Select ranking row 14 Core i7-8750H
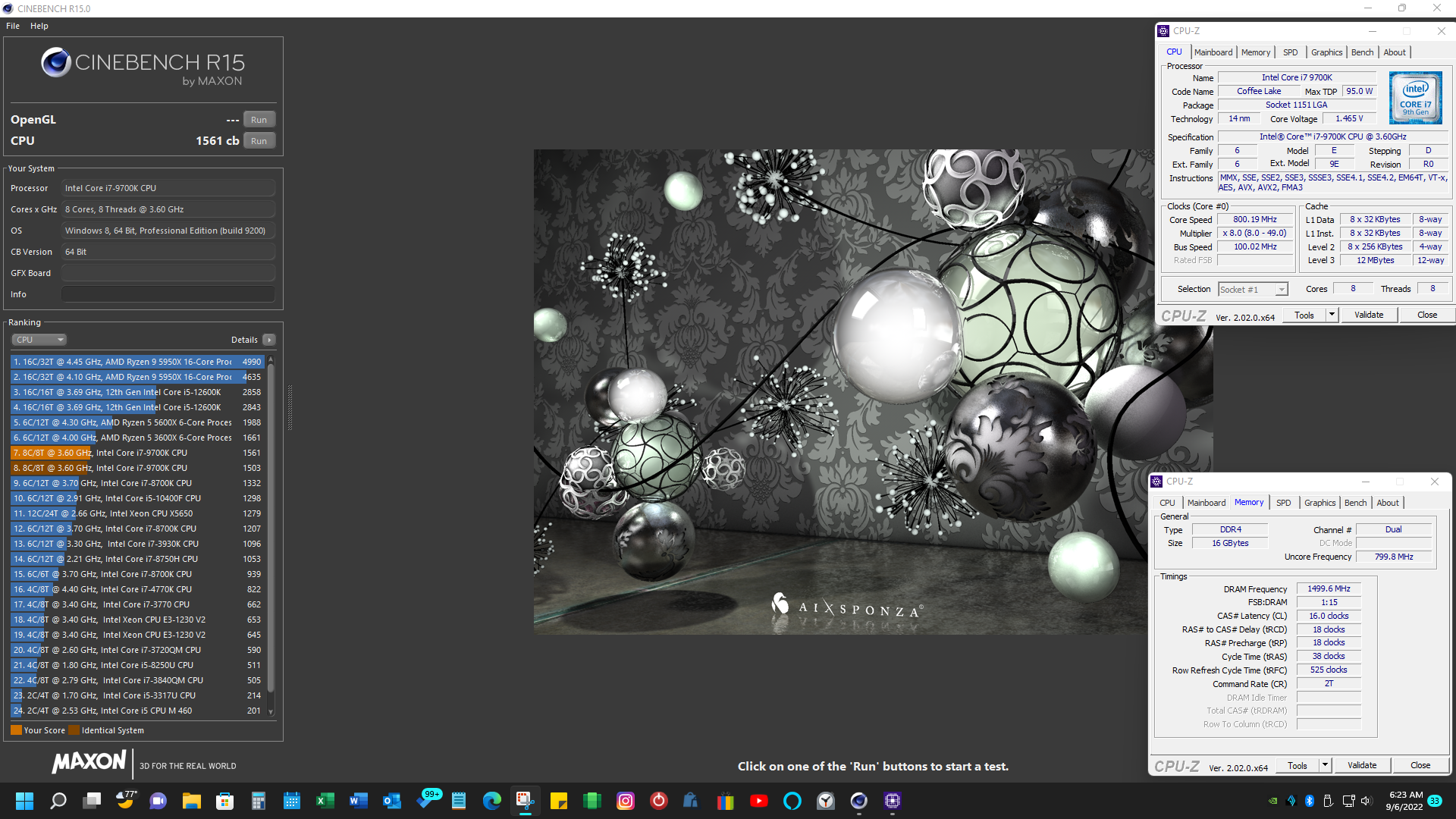Viewport: 1456px width, 819px height. (137, 559)
